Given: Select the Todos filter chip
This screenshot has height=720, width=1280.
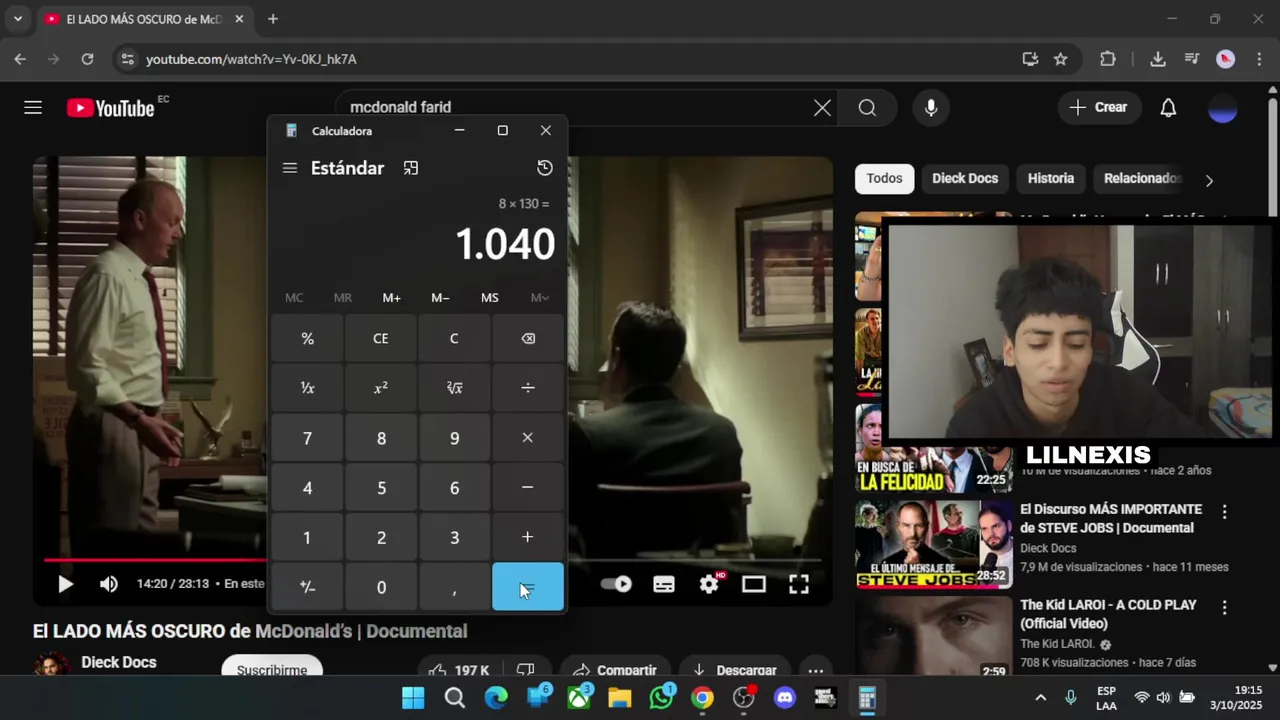Looking at the screenshot, I should coord(884,178).
